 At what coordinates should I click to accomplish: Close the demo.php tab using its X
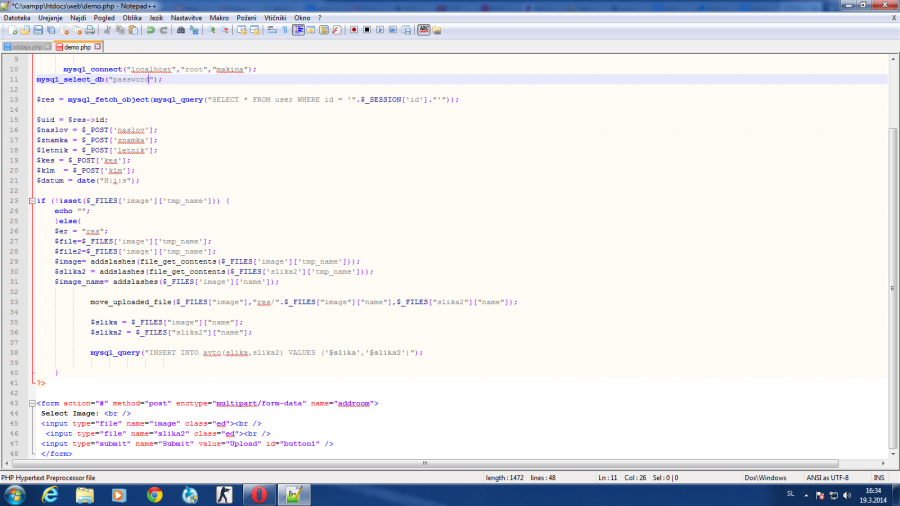click(98, 46)
